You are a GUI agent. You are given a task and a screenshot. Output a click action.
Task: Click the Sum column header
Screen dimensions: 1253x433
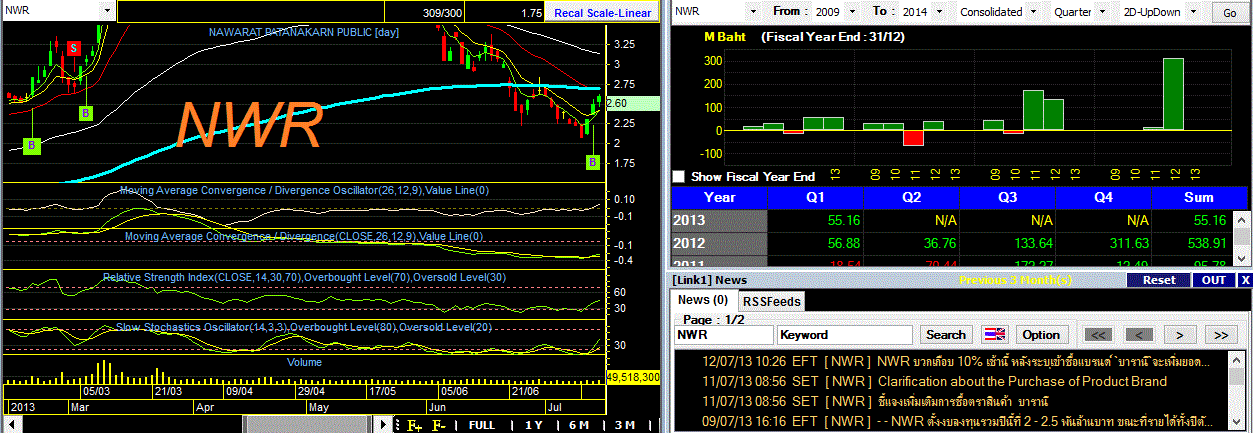[1198, 197]
